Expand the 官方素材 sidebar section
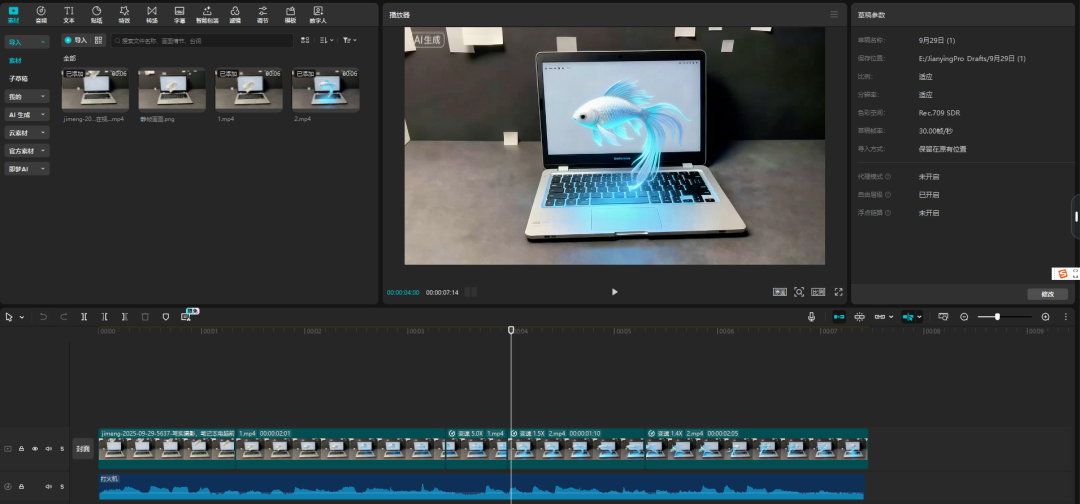Screen dimensions: 1080x504 27,151
